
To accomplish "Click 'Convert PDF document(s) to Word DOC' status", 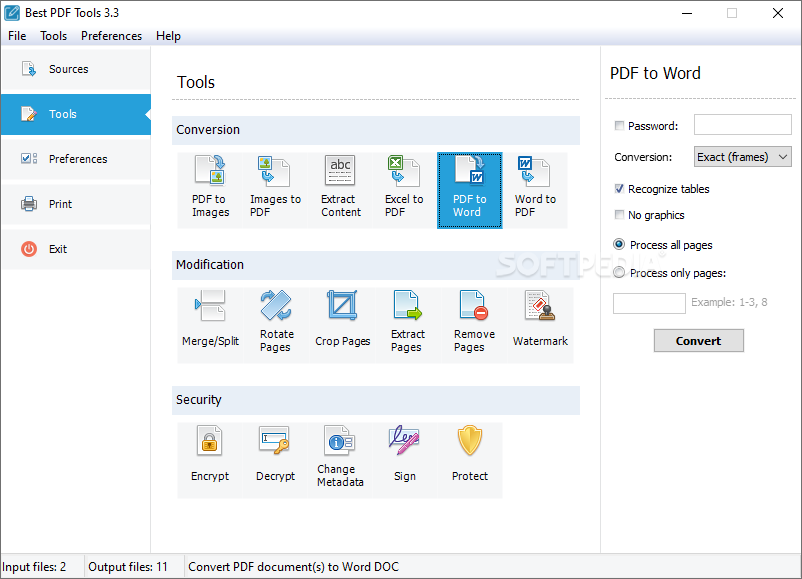I will pos(293,567).
